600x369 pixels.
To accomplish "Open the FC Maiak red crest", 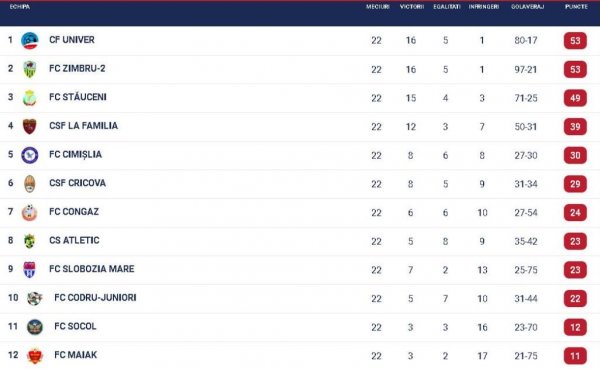I will click(x=35, y=356).
